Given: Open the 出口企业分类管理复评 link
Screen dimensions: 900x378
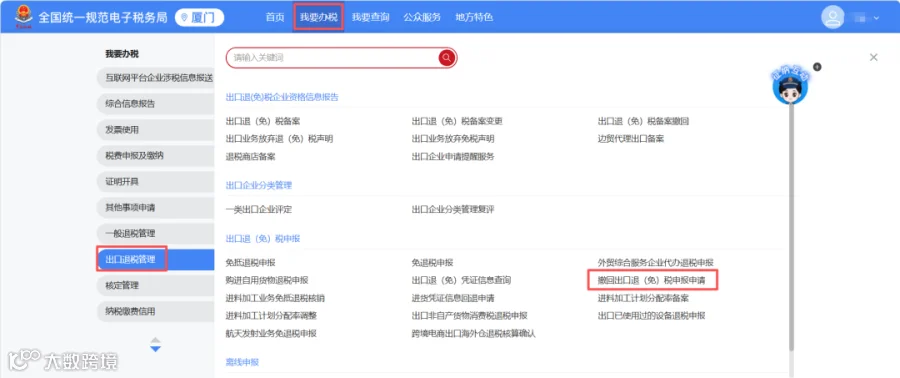Looking at the screenshot, I should (453, 210).
